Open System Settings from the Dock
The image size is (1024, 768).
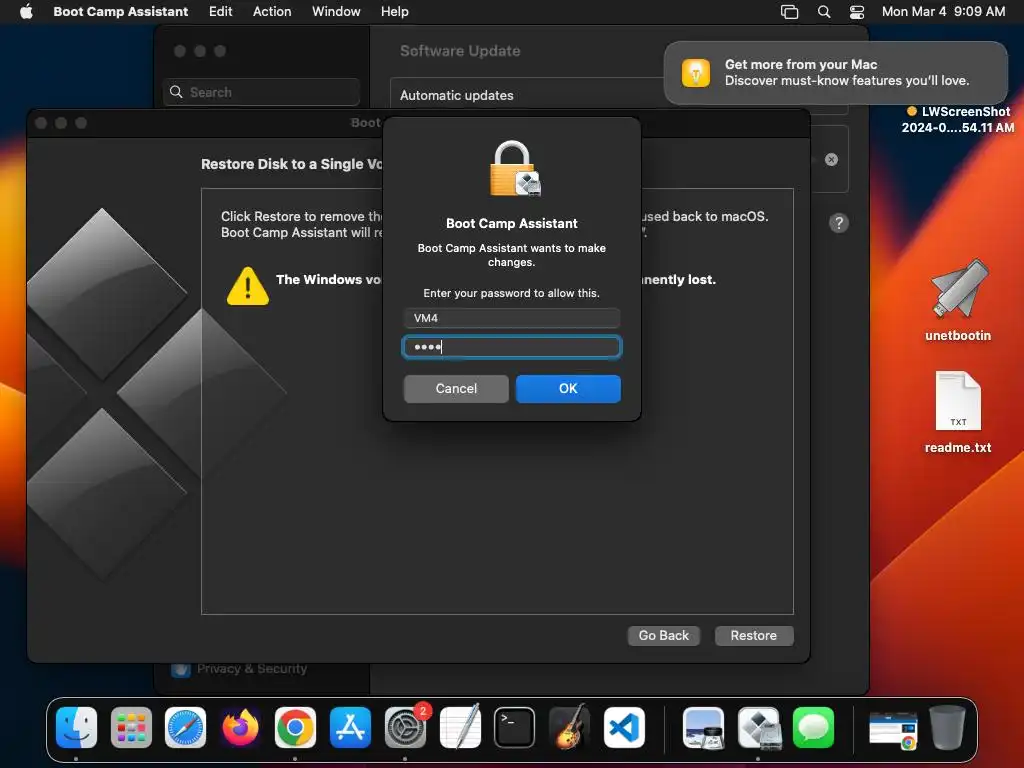pyautogui.click(x=405, y=727)
